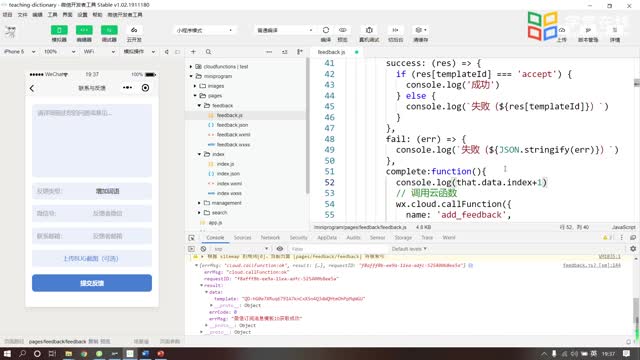Collapse the index folder

199,154
